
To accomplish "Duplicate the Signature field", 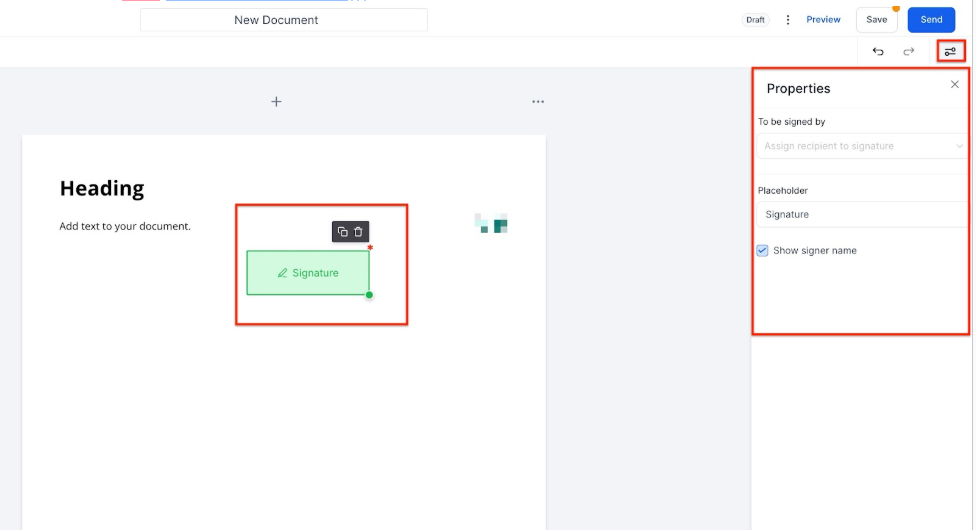I will point(342,232).
